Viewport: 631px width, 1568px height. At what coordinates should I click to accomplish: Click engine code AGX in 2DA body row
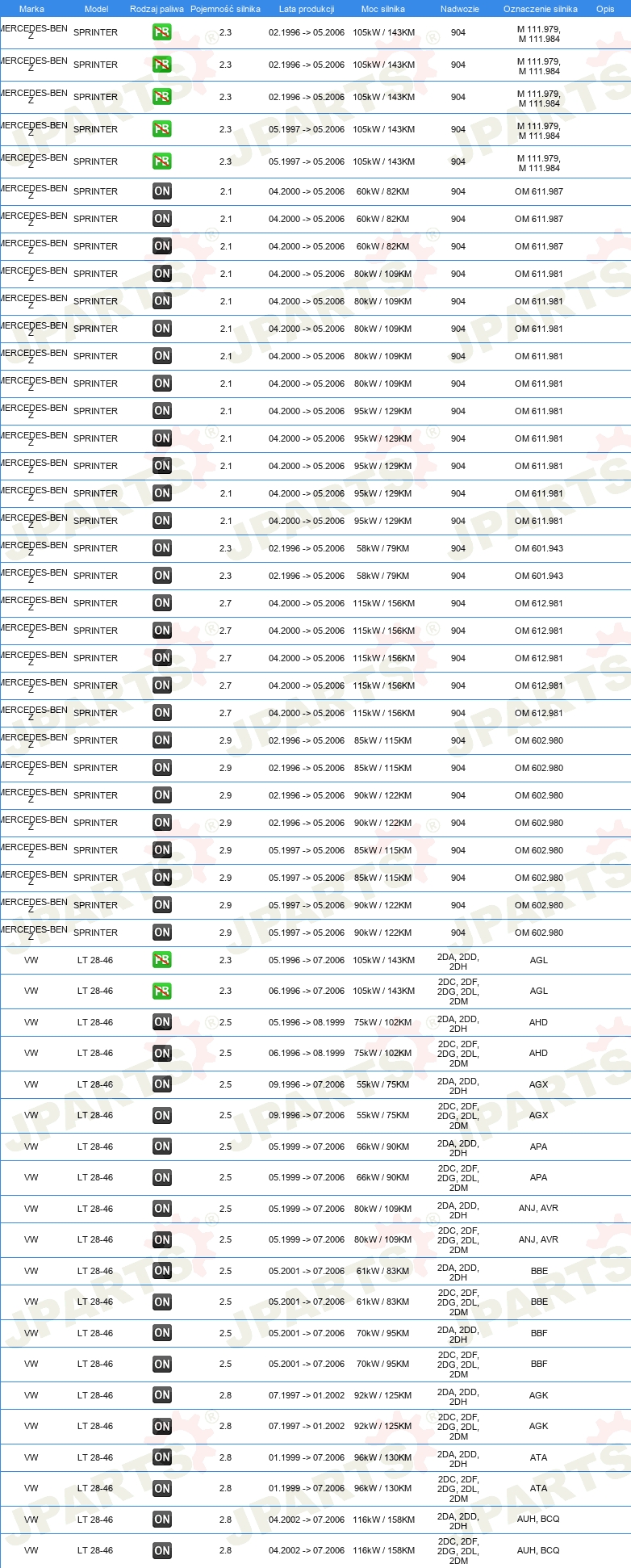pyautogui.click(x=539, y=1084)
